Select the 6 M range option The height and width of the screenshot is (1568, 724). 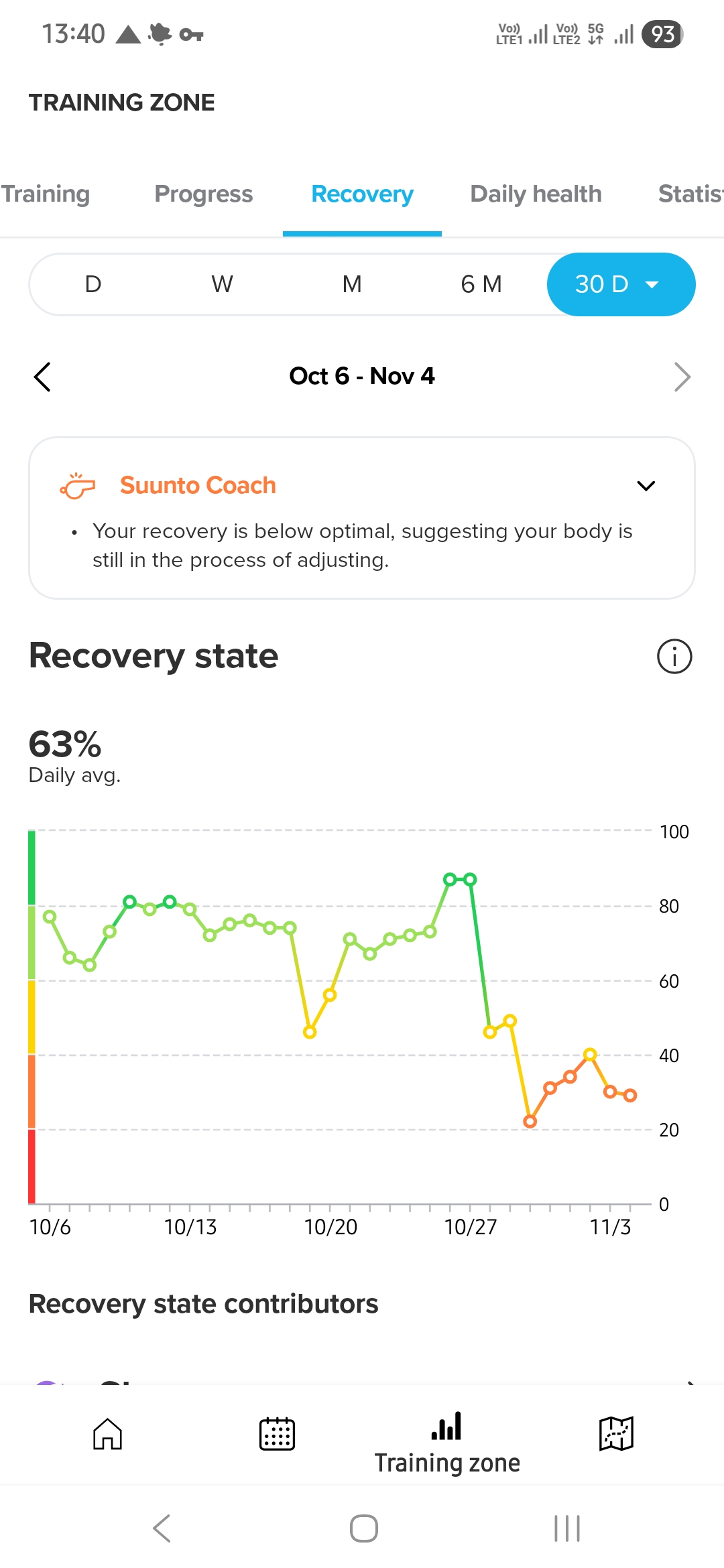[481, 284]
